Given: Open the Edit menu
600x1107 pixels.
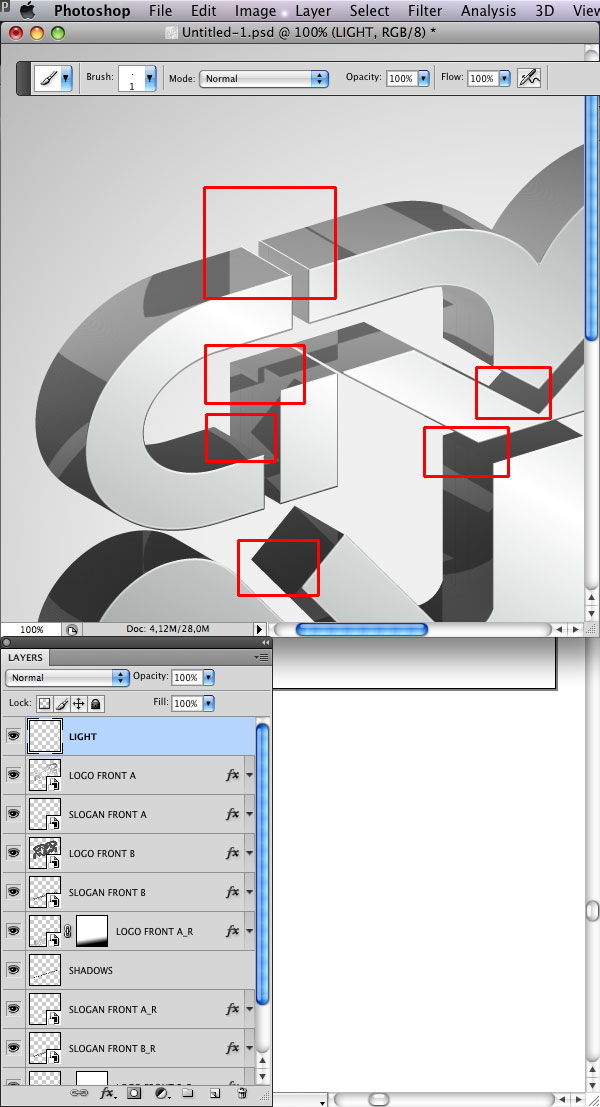Looking at the screenshot, I should (x=203, y=11).
